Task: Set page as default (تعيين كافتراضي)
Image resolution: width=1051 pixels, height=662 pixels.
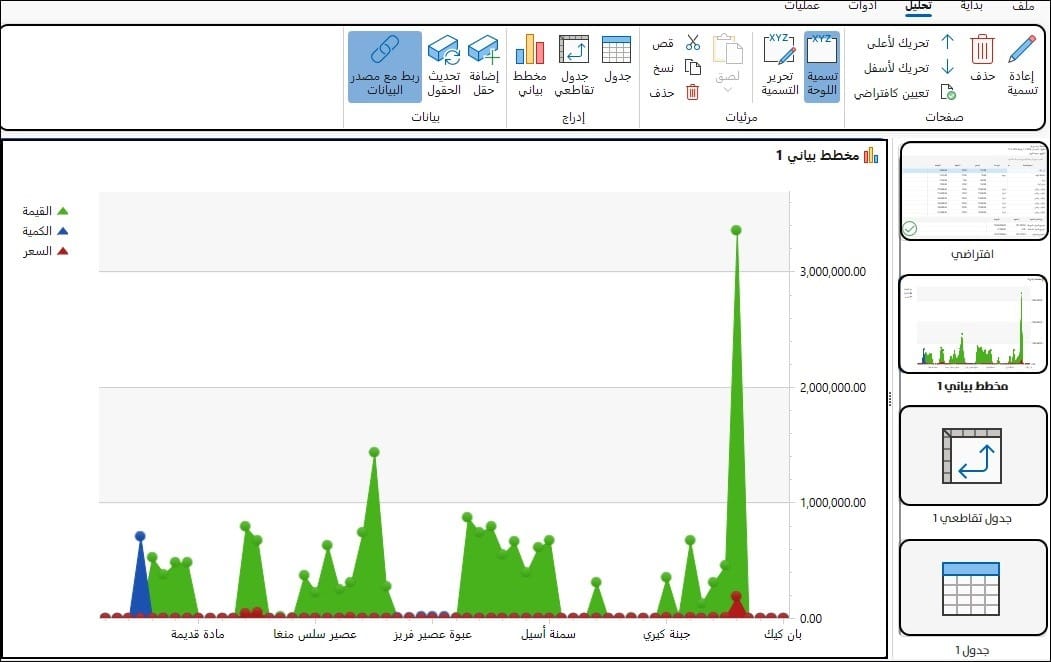Action: tap(905, 92)
